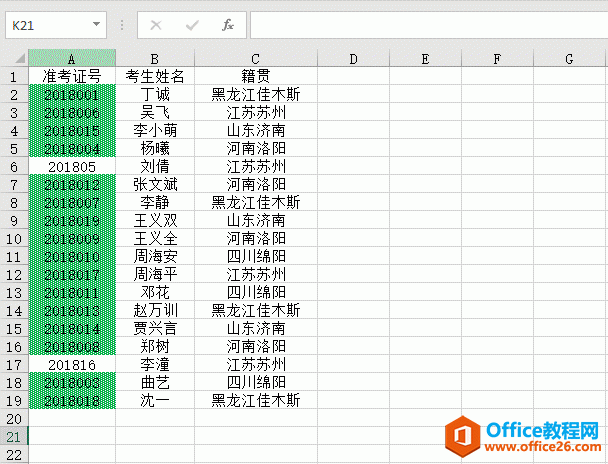Viewport: 608px width, 464px height.
Task: Select cell containing 2018010
Action: [x=72, y=256]
